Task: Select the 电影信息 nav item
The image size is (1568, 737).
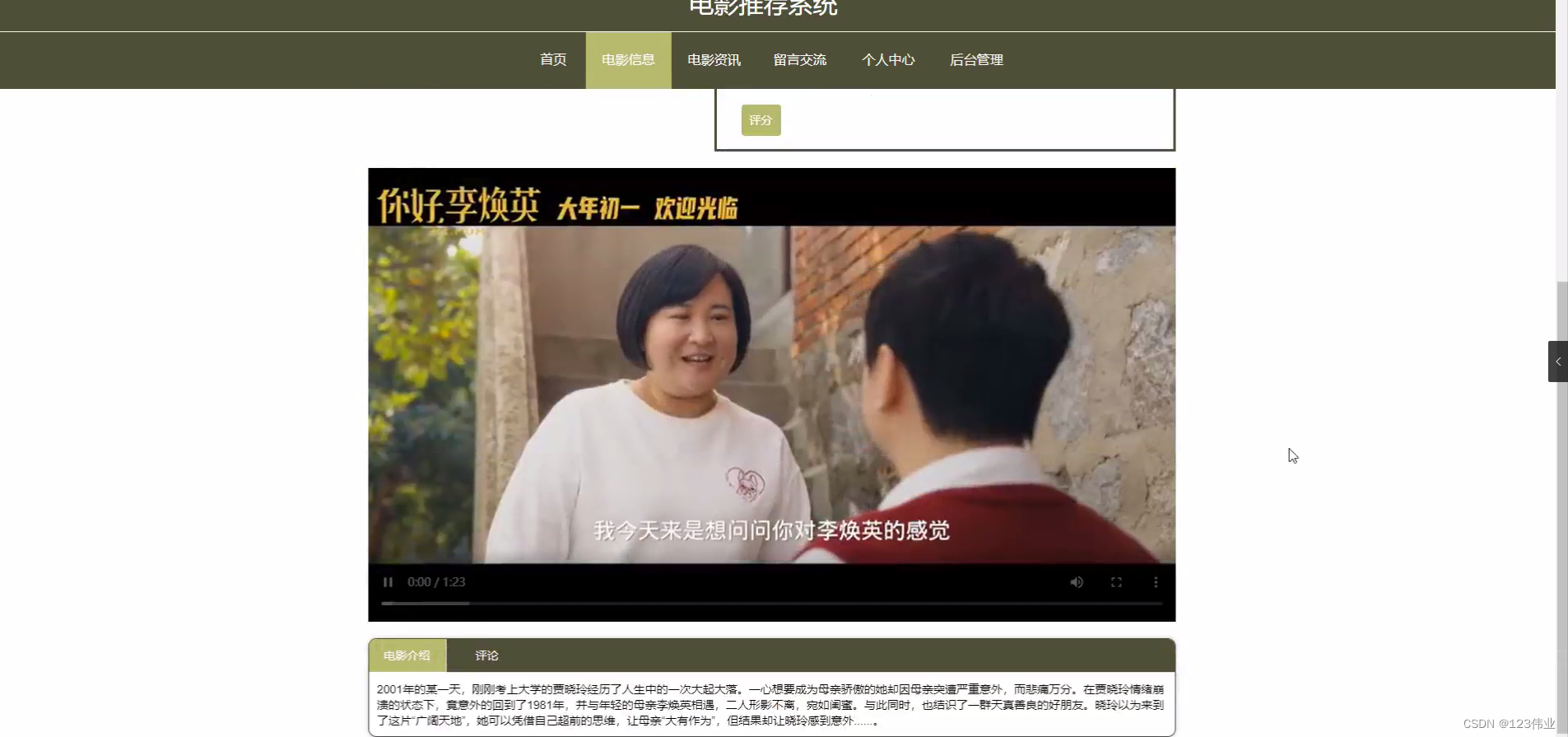Action: coord(628,60)
